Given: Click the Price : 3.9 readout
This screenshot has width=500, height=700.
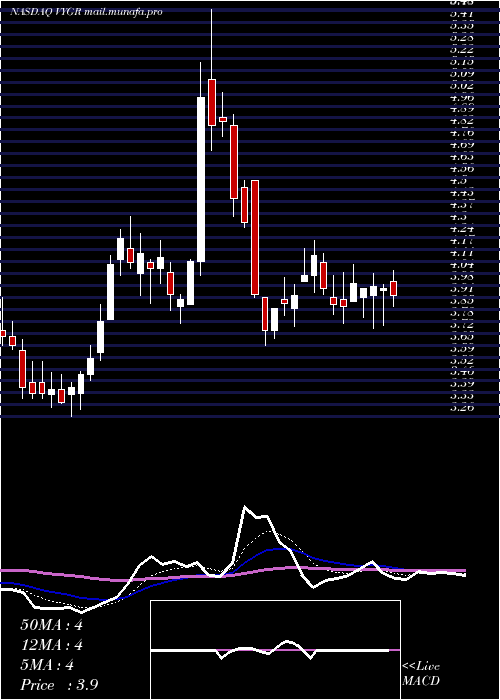Looking at the screenshot, I should 59,685.
